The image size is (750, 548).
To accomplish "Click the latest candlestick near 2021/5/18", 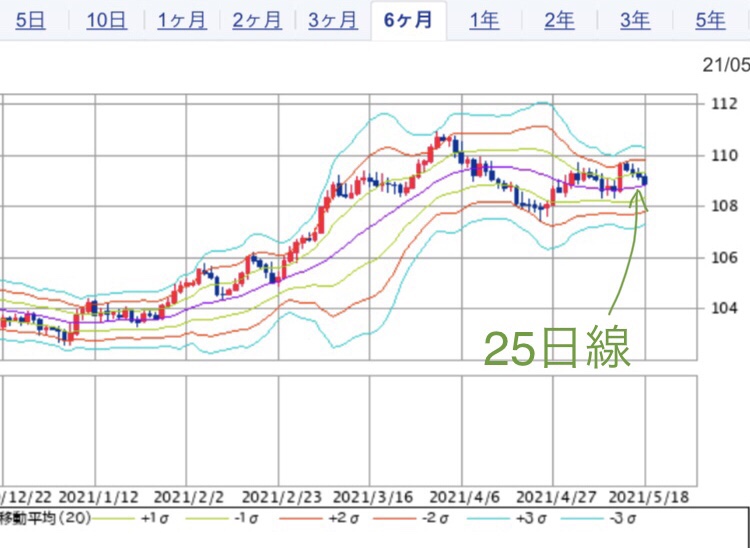I will 645,180.
